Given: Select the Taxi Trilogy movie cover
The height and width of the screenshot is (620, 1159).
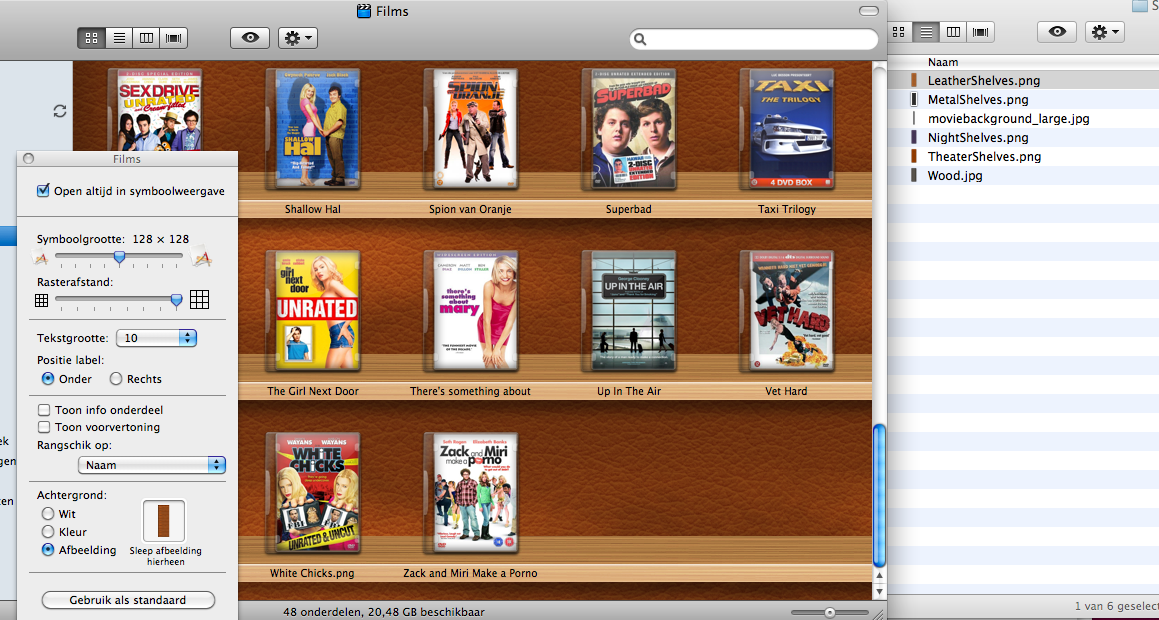Looking at the screenshot, I should (x=786, y=129).
